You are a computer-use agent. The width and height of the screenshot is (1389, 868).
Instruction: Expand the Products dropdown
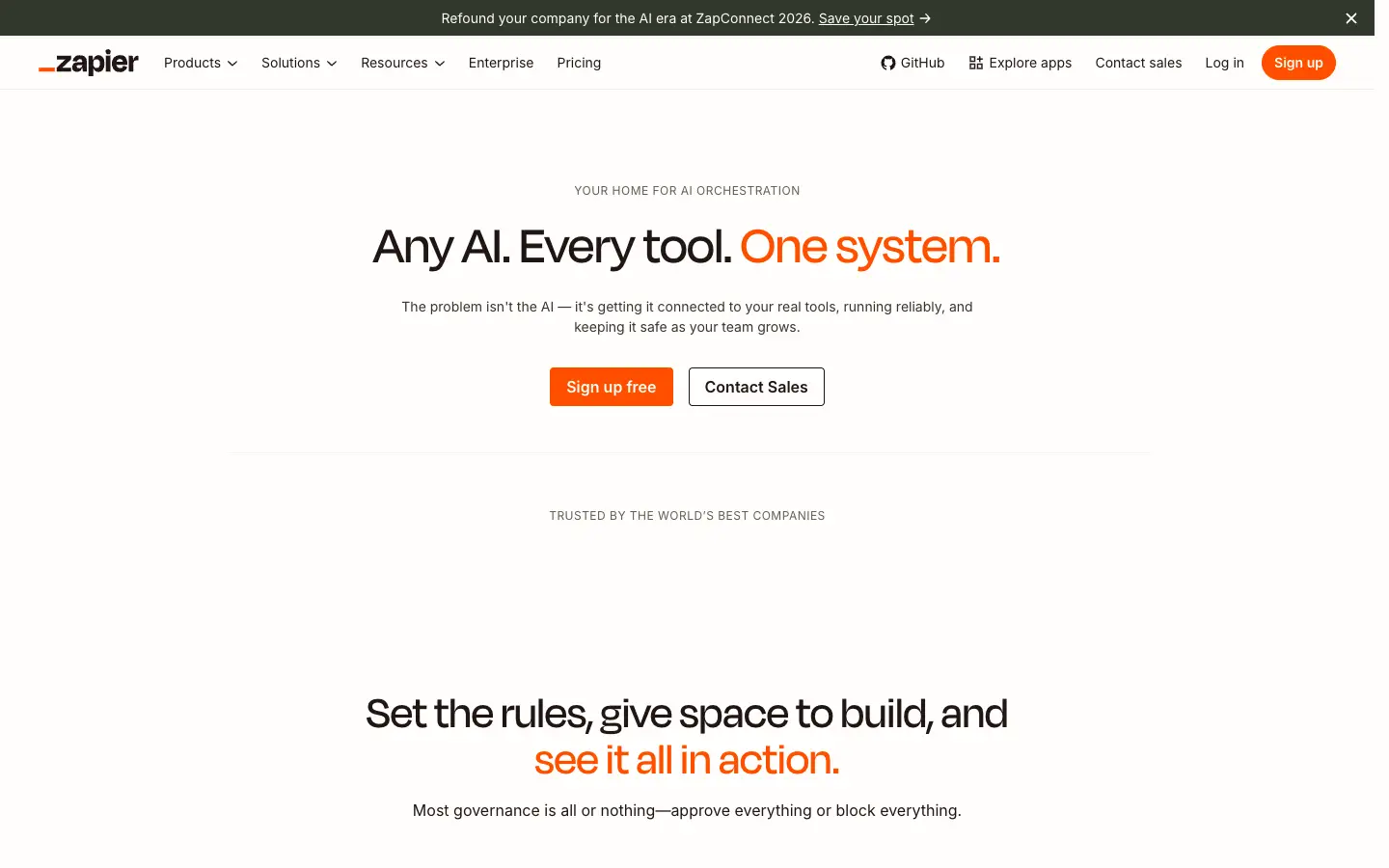point(201,63)
